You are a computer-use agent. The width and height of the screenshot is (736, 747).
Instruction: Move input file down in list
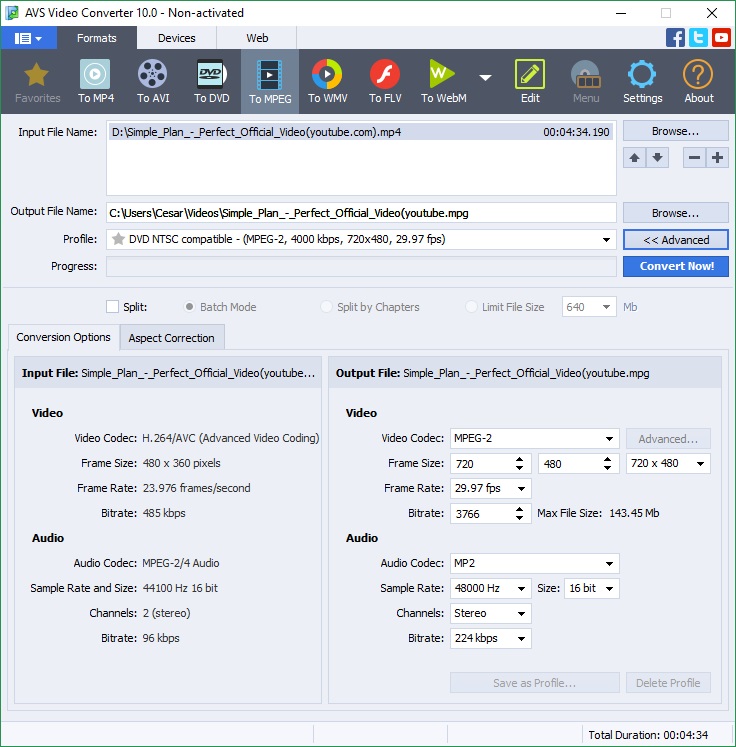click(x=657, y=158)
